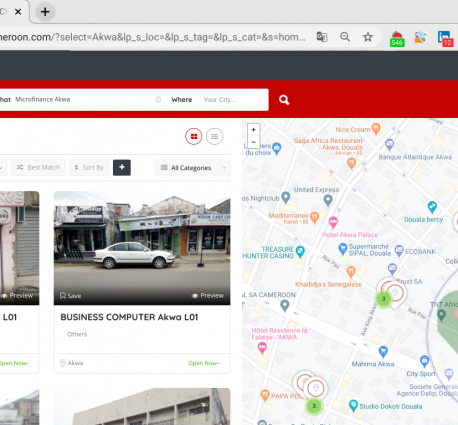This screenshot has width=458, height=425.
Task: Click the Mediterranee restaurant map pin
Action: pos(314,217)
